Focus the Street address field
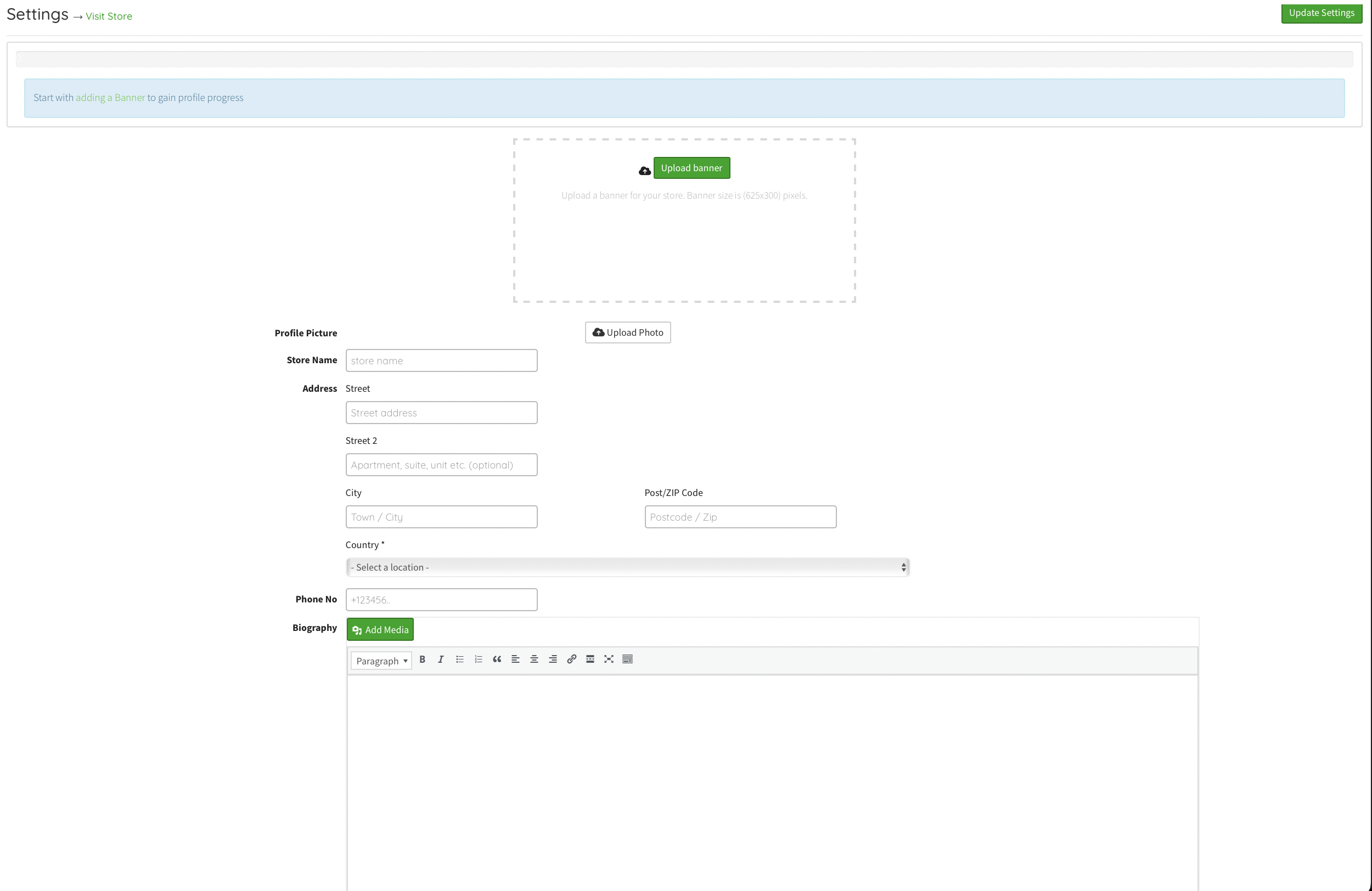 [x=442, y=413]
